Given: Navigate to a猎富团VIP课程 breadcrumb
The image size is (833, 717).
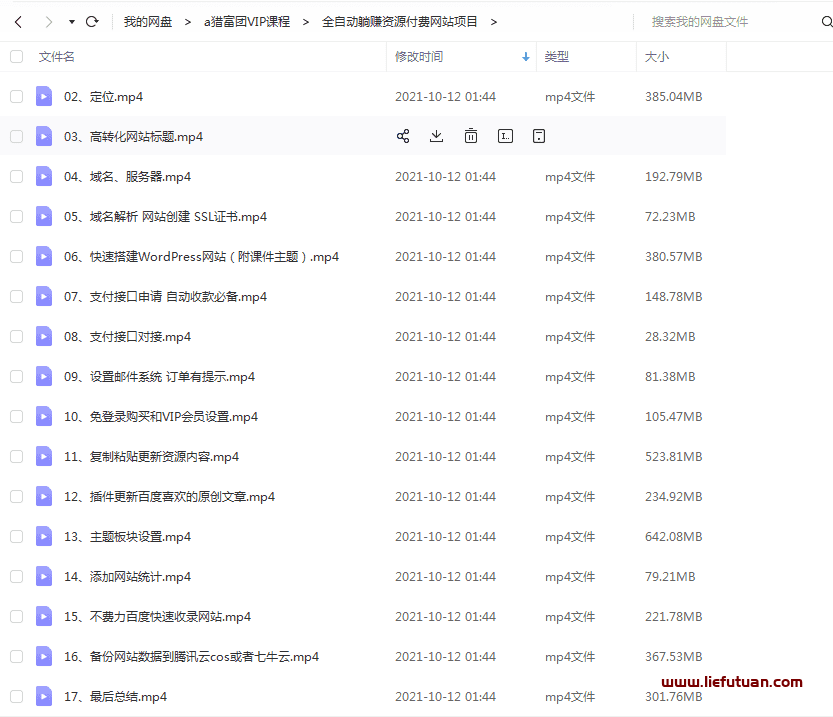Looking at the screenshot, I should (x=247, y=22).
